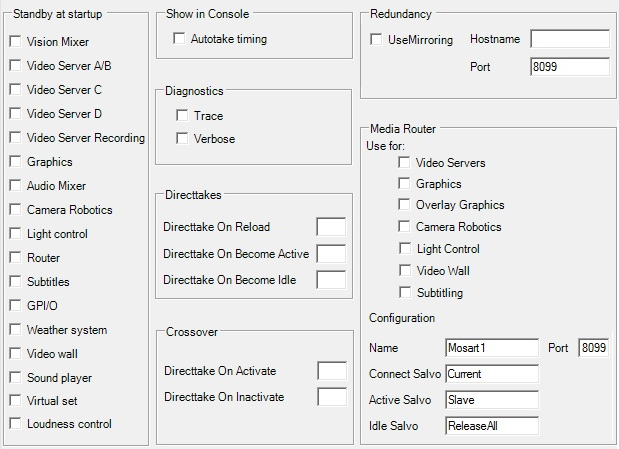Check the Video Server A/B checkbox
The width and height of the screenshot is (619, 449).
pos(15,66)
